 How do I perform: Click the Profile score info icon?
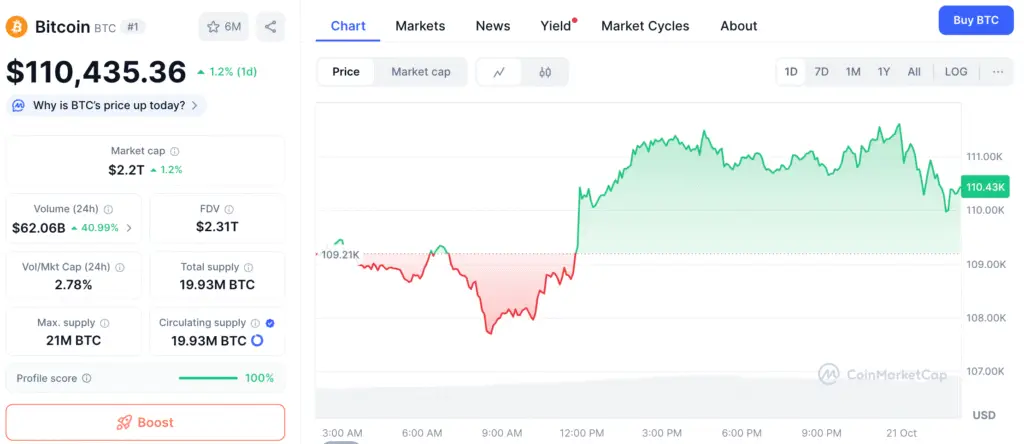tap(87, 379)
